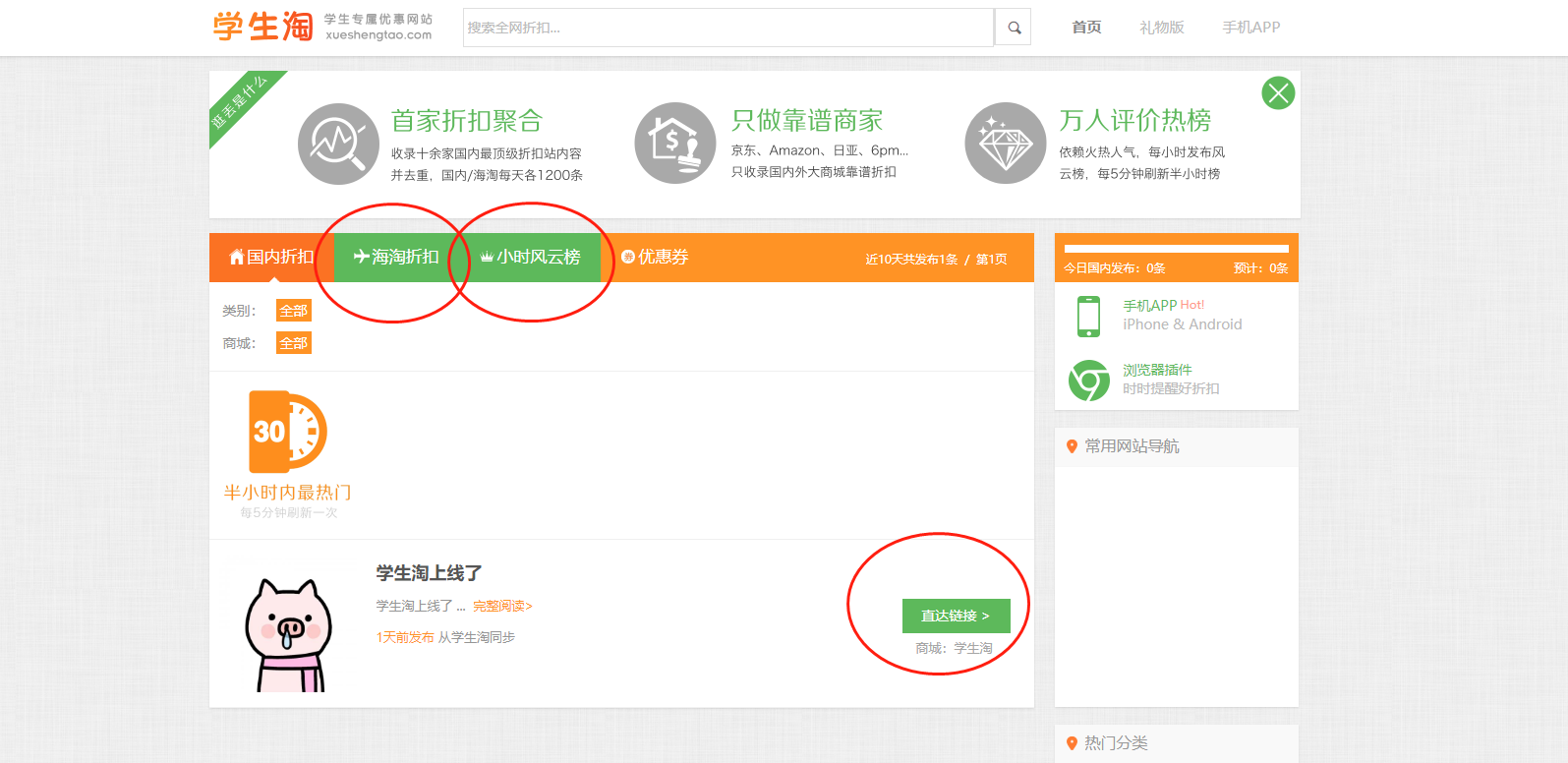
Task: Select 全部 in the 类别 filter
Action: click(x=293, y=311)
